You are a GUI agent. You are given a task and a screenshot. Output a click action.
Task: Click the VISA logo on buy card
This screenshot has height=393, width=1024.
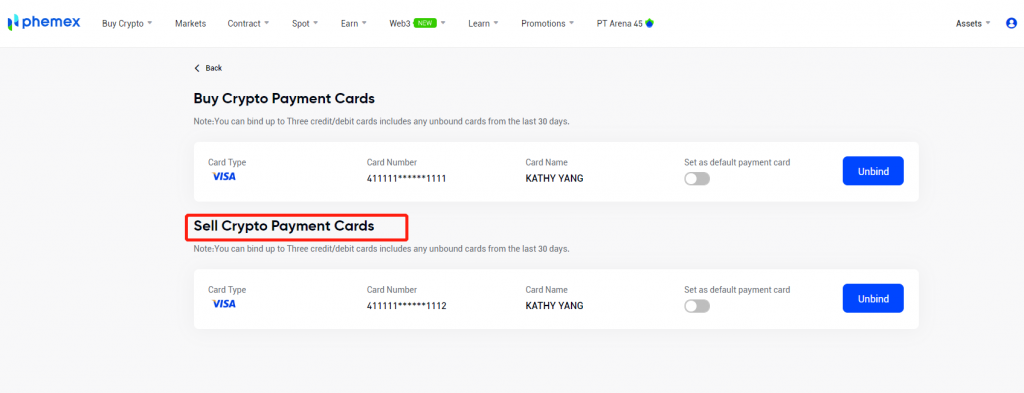pyautogui.click(x=224, y=176)
